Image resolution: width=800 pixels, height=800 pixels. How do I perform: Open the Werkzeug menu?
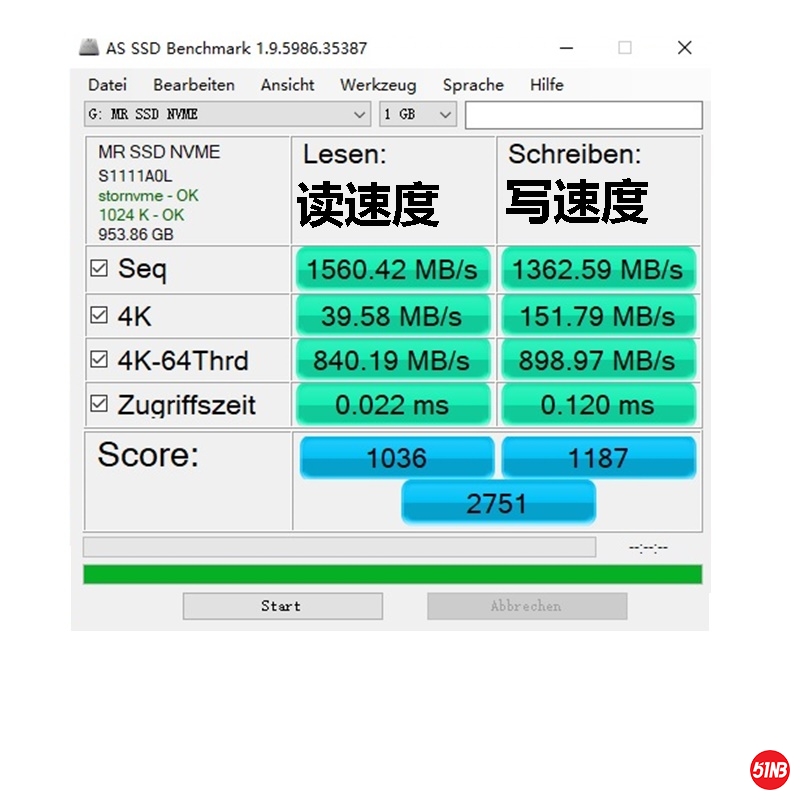coord(379,85)
